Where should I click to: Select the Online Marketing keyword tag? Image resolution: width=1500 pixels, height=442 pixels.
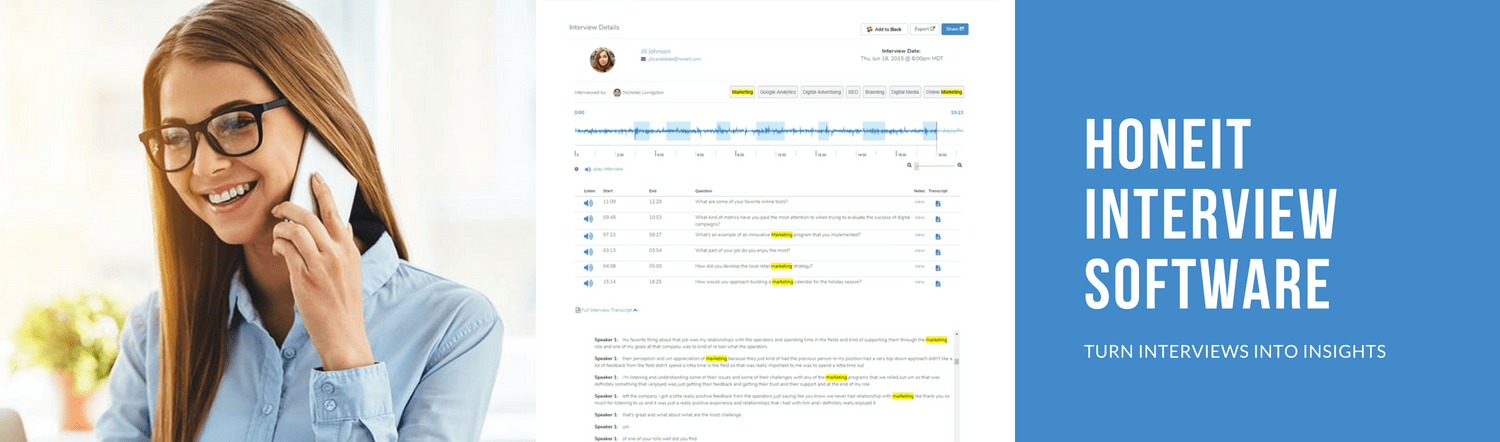click(x=944, y=92)
